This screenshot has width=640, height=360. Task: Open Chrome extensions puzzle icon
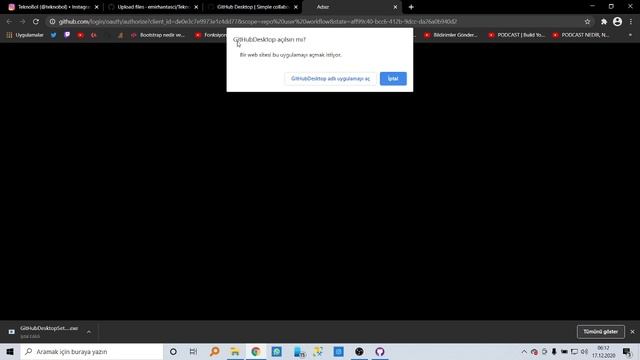pyautogui.click(x=604, y=22)
